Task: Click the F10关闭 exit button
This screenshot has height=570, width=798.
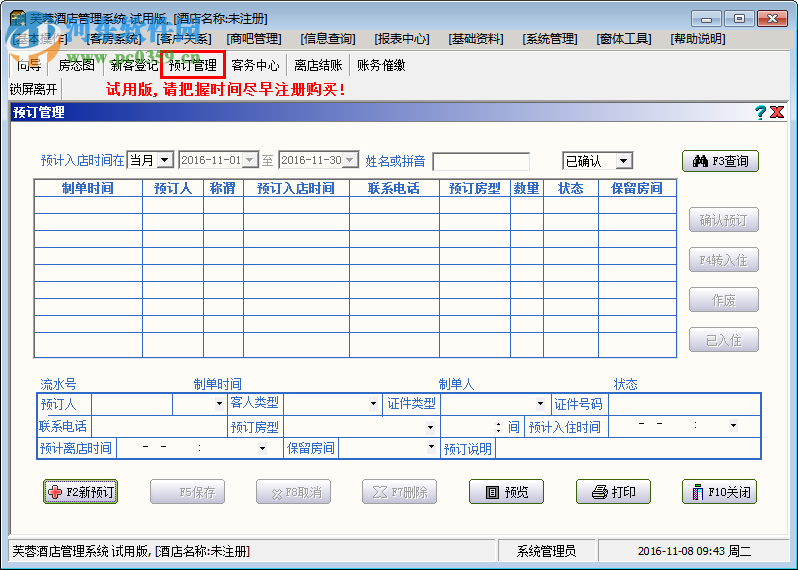Action: pos(720,492)
